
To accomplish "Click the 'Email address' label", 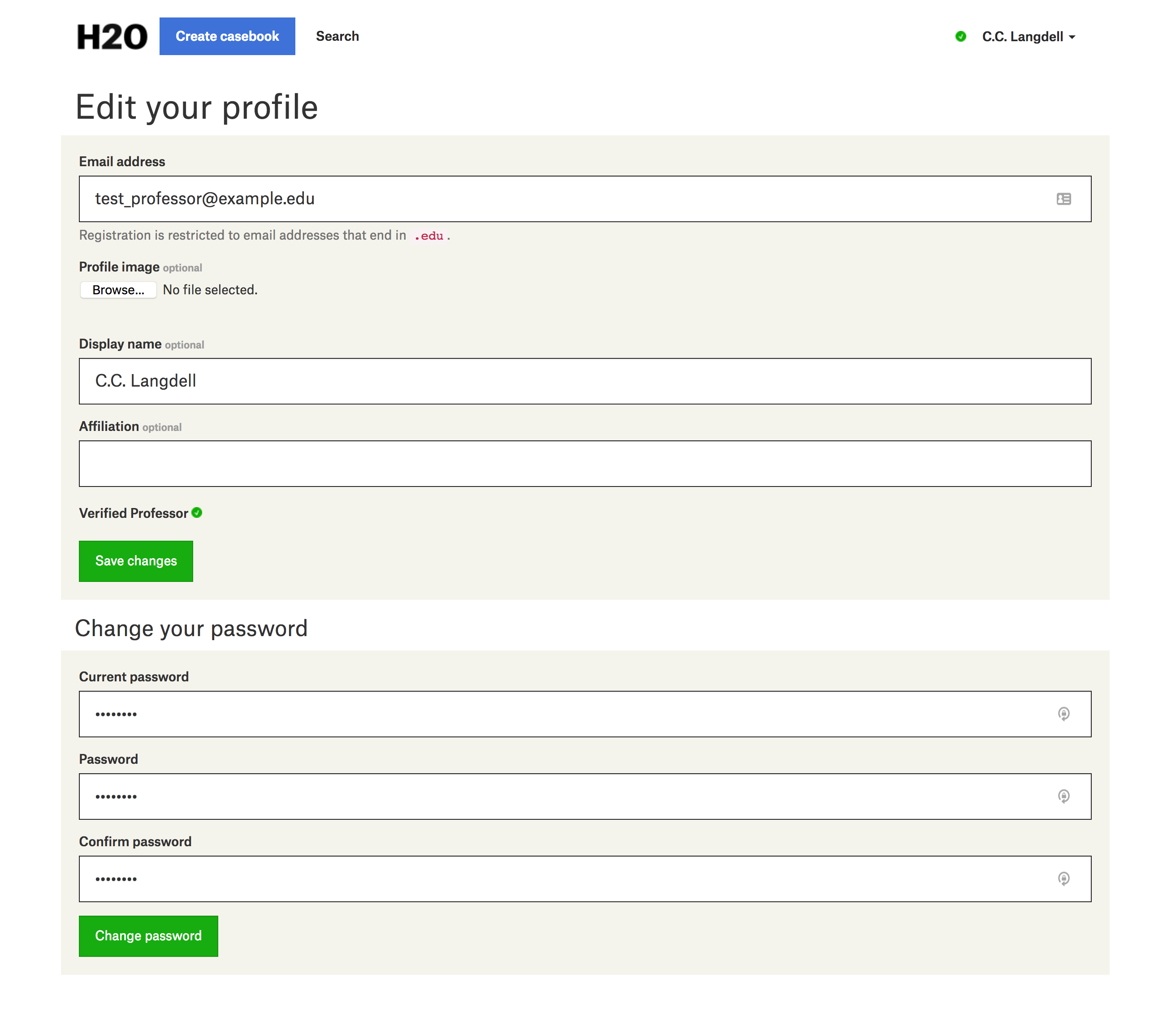I will [122, 162].
